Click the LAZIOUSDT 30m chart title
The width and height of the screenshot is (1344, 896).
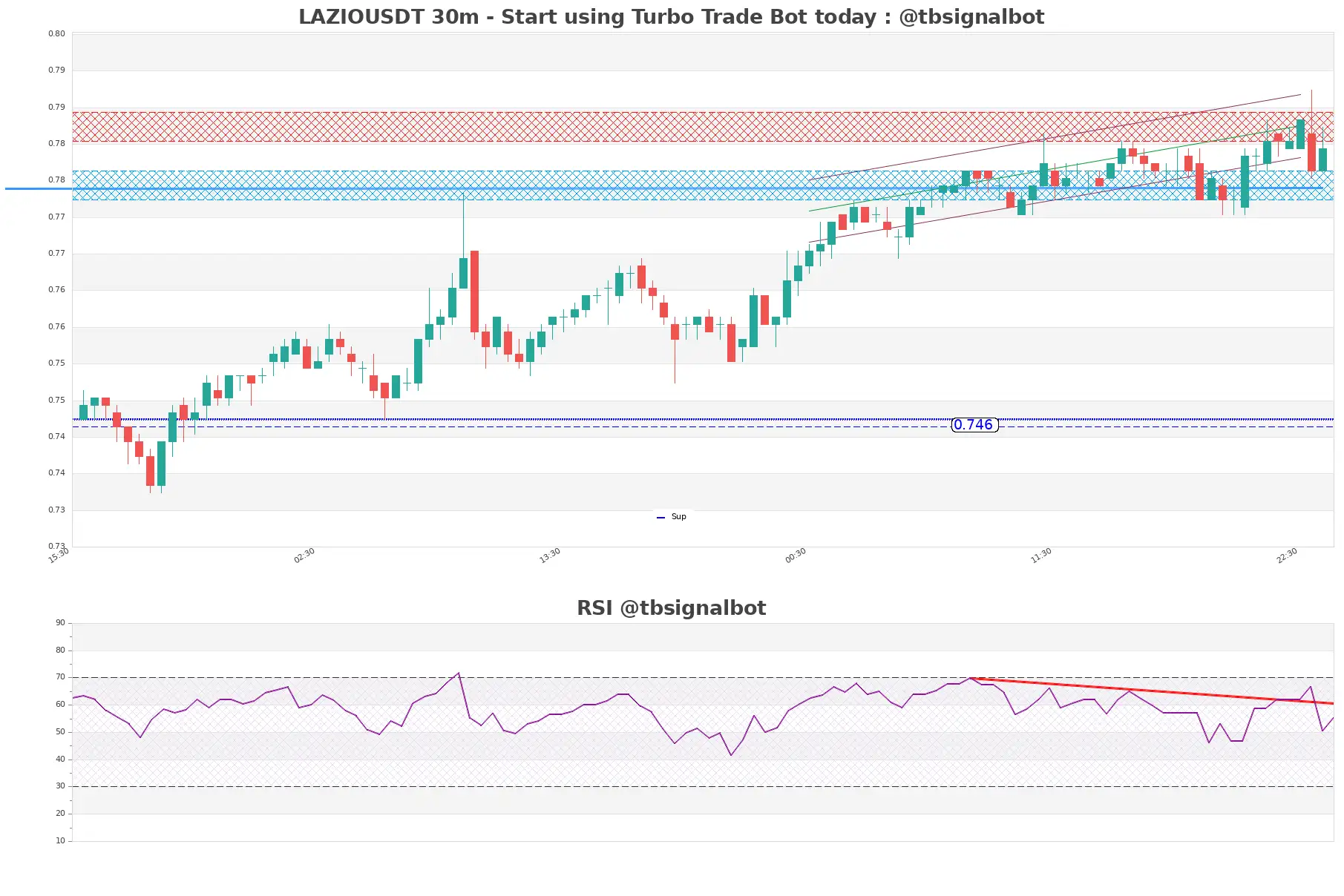tap(671, 16)
